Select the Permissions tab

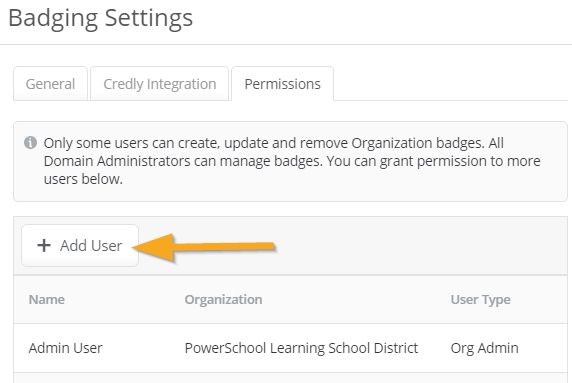tap(283, 84)
